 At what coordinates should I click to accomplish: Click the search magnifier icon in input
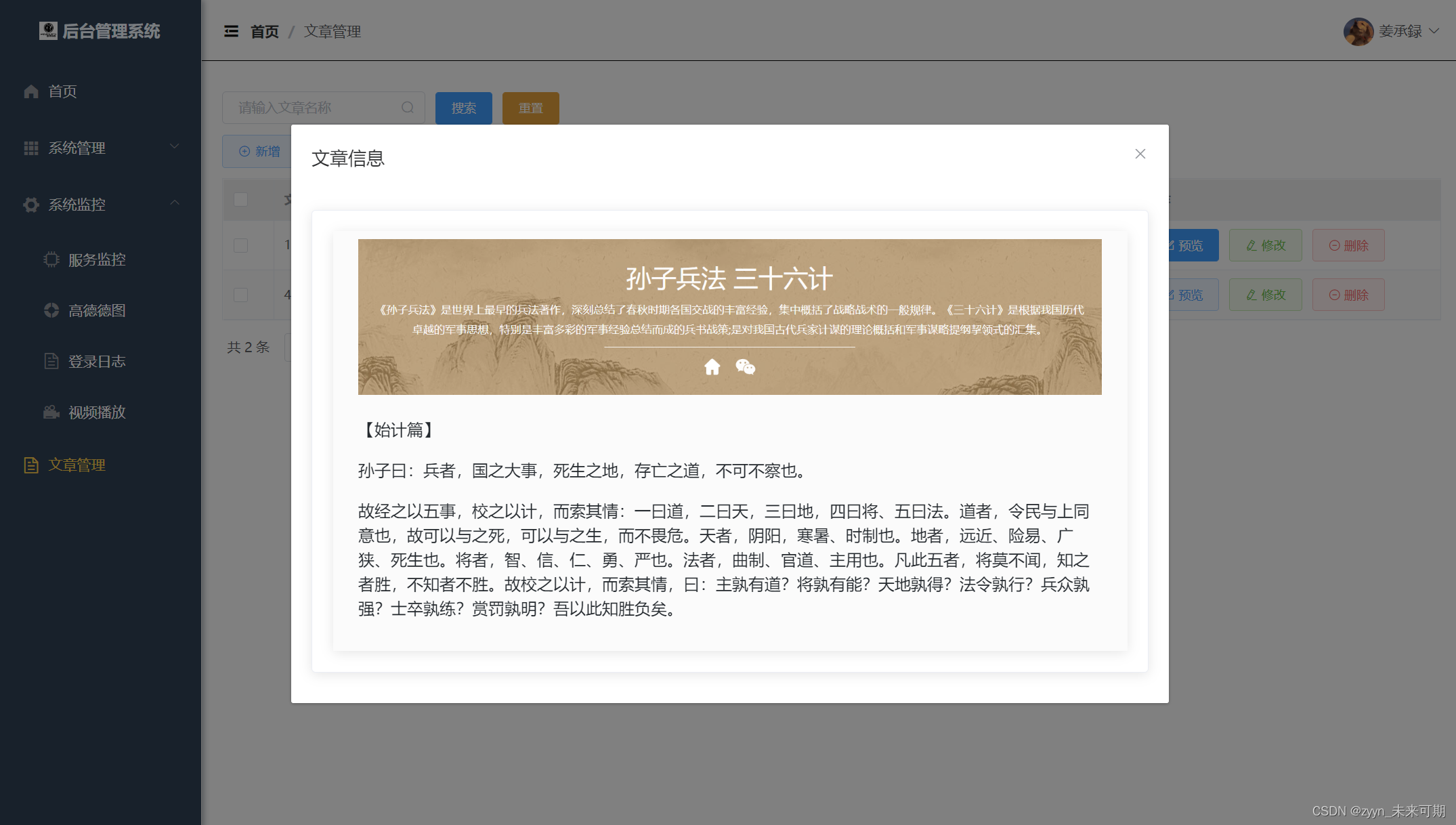tap(407, 108)
